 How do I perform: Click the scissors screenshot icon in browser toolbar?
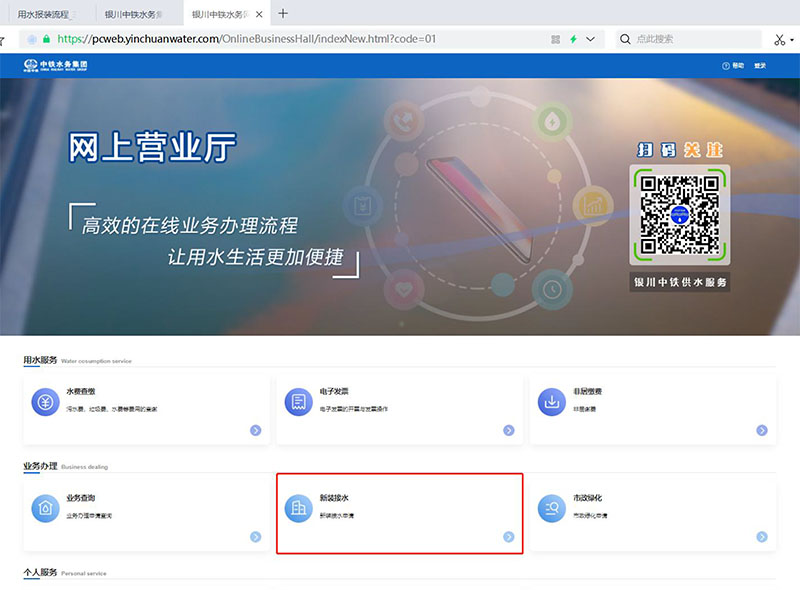click(779, 39)
